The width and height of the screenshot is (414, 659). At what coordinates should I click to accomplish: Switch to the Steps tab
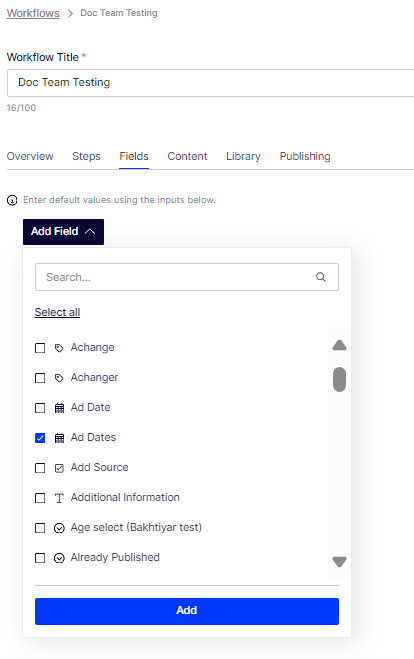86,156
